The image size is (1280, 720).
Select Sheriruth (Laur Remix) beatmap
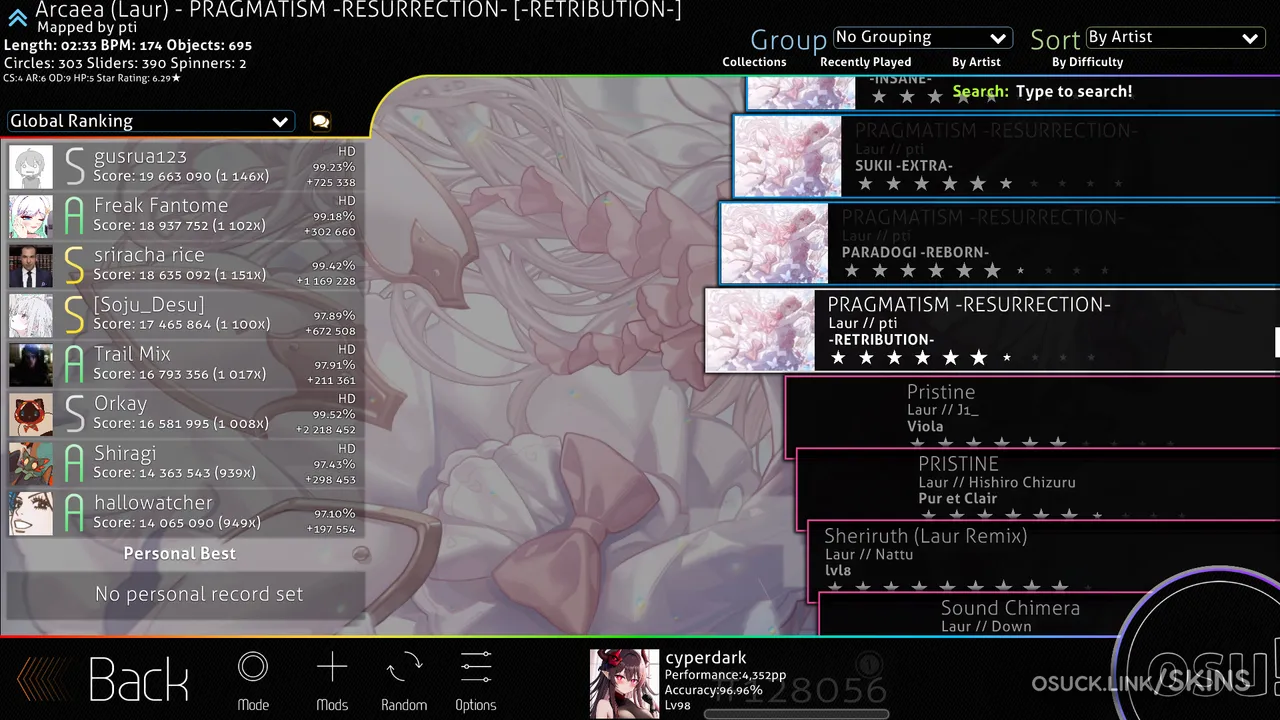1044,555
